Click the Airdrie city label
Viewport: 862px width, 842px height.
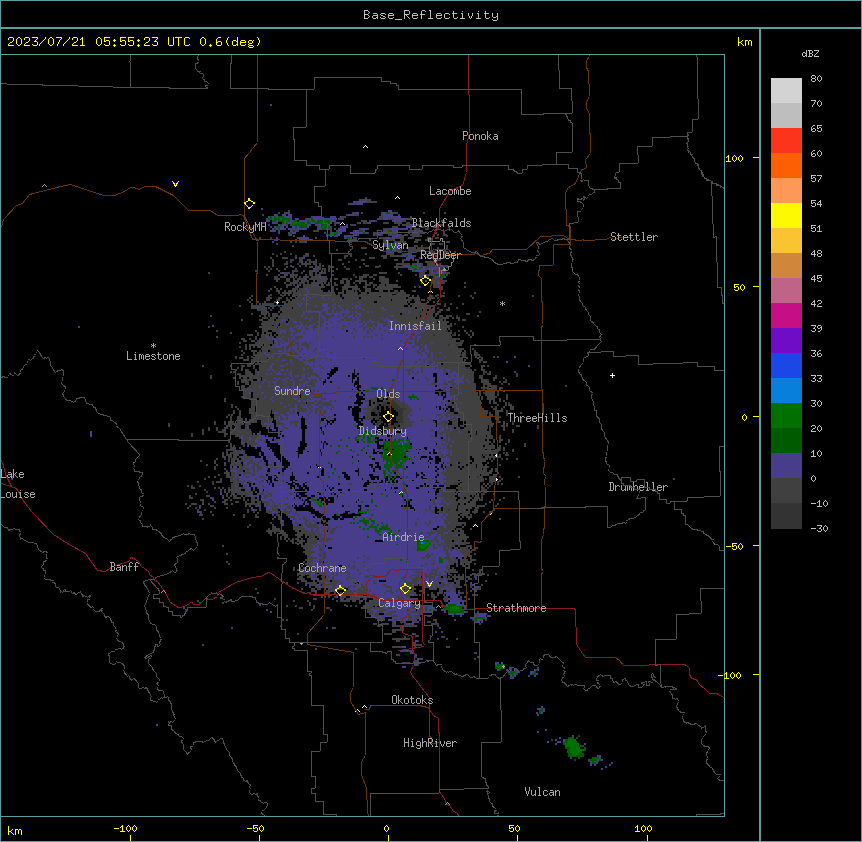click(404, 537)
